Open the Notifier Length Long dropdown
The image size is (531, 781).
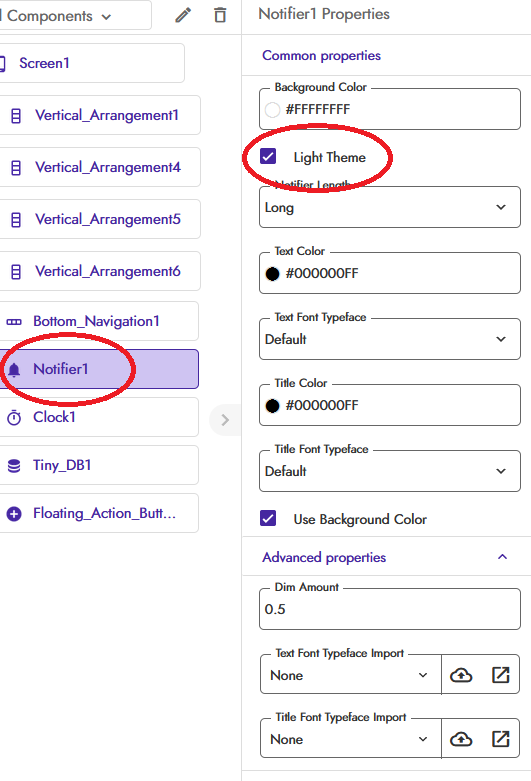coord(390,207)
